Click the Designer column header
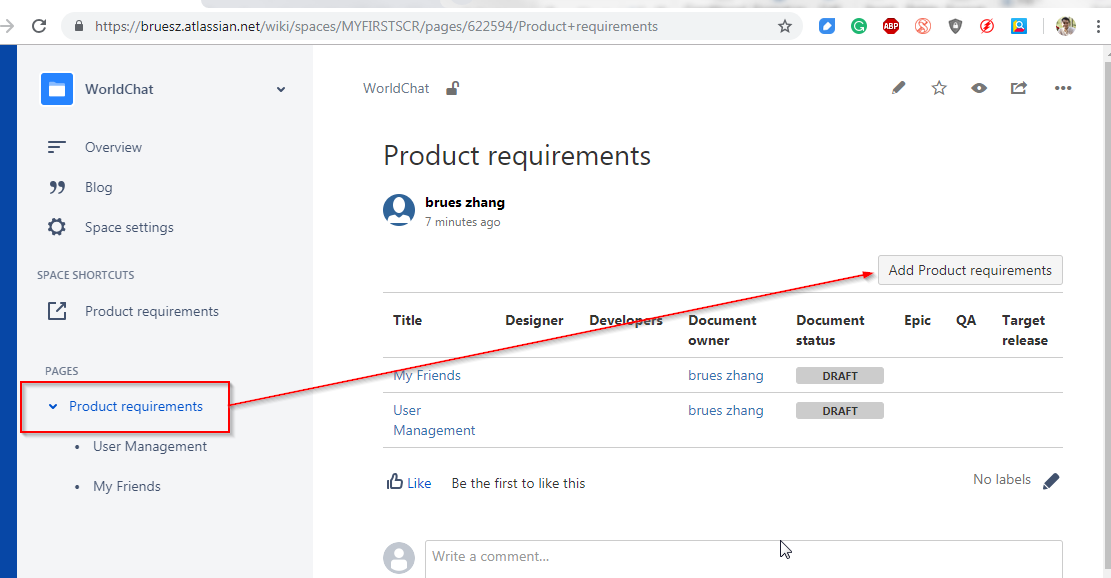This screenshot has width=1111, height=578. [534, 320]
